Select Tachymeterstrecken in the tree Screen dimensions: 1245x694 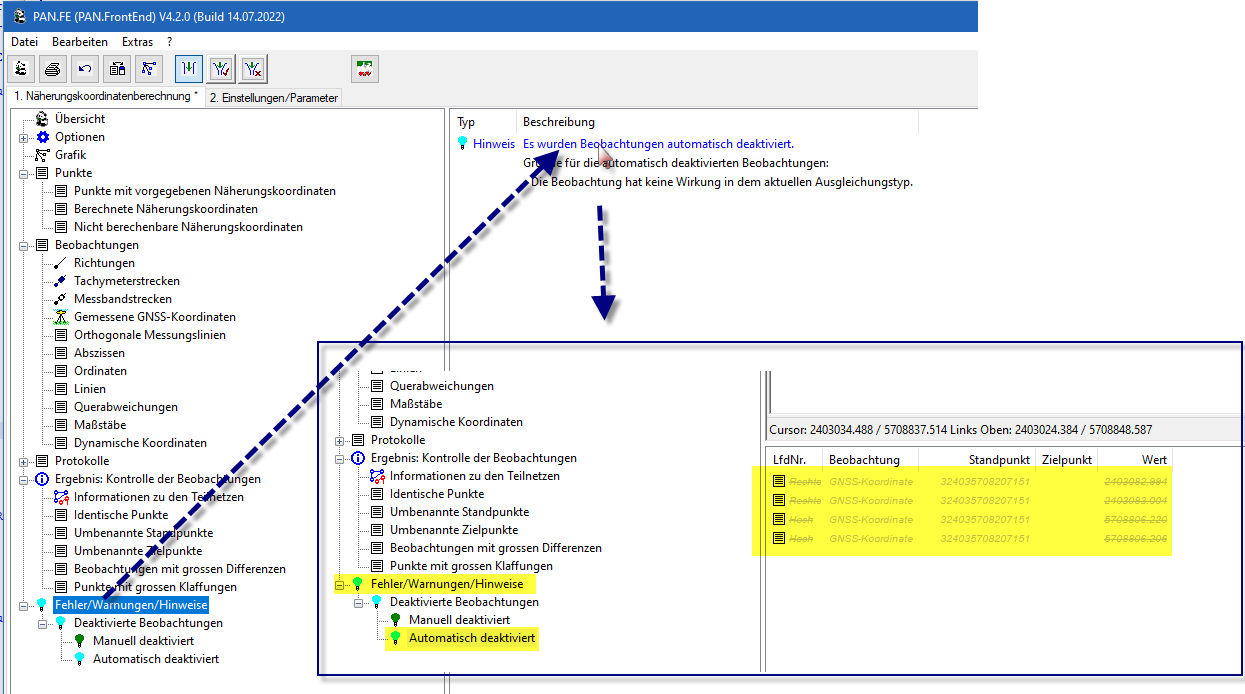tap(126, 281)
